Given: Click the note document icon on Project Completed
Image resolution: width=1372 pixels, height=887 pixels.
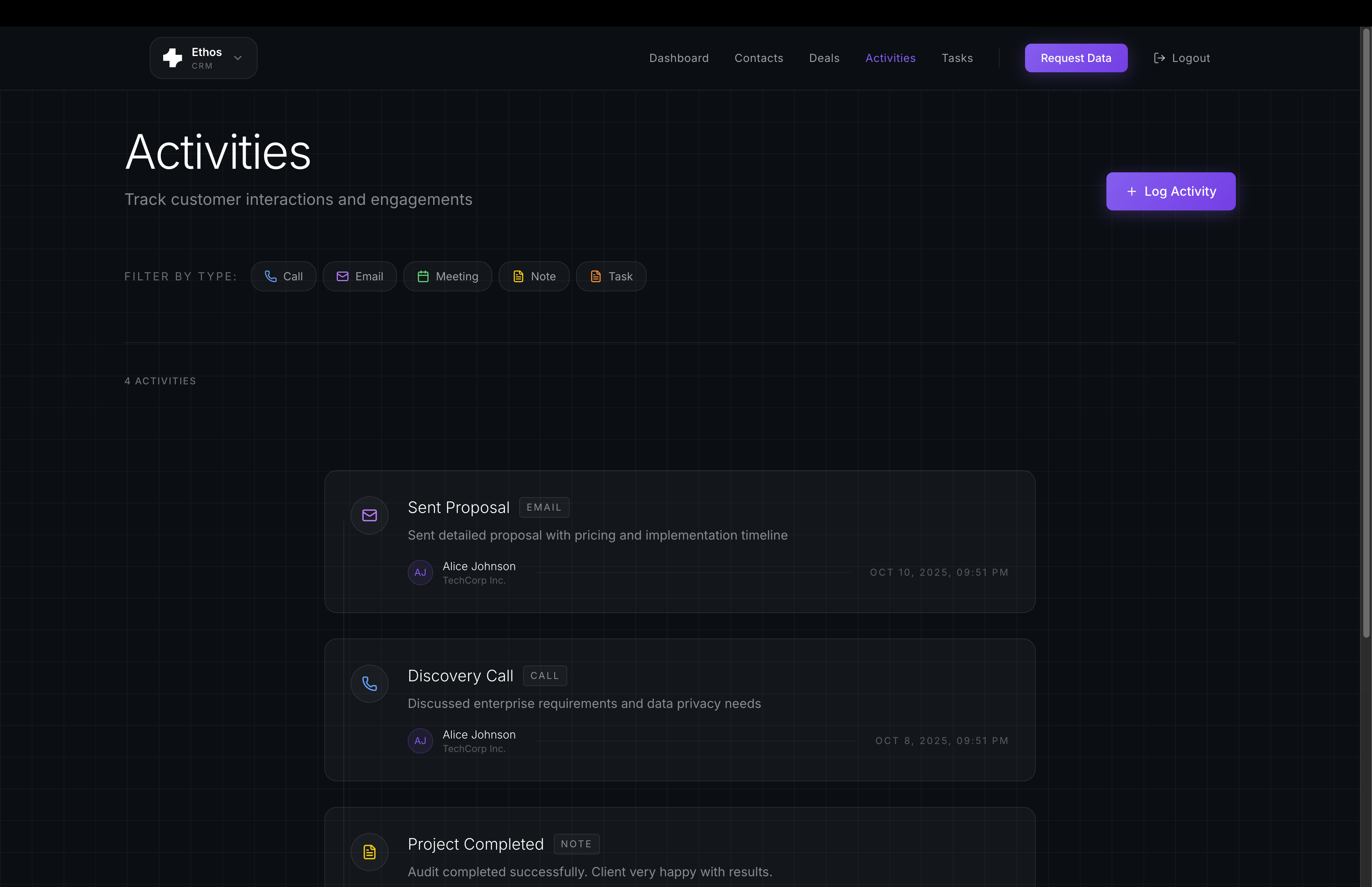Looking at the screenshot, I should click(x=370, y=851).
